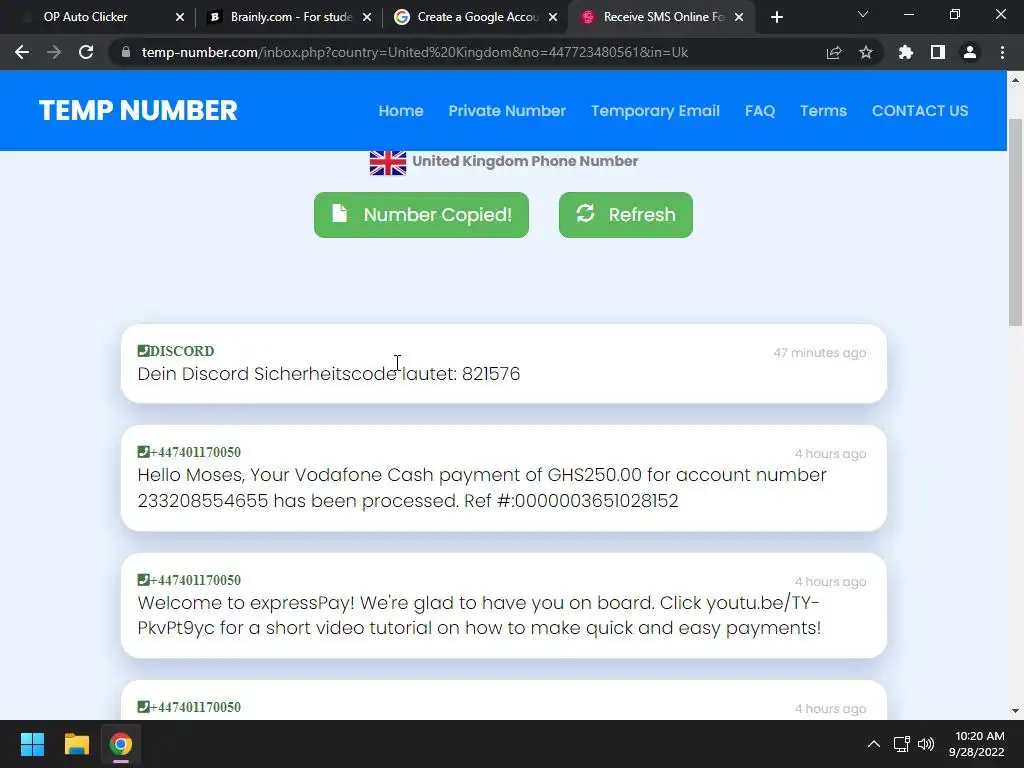1024x768 pixels.
Task: Click the browser forward arrow
Action: point(54,52)
